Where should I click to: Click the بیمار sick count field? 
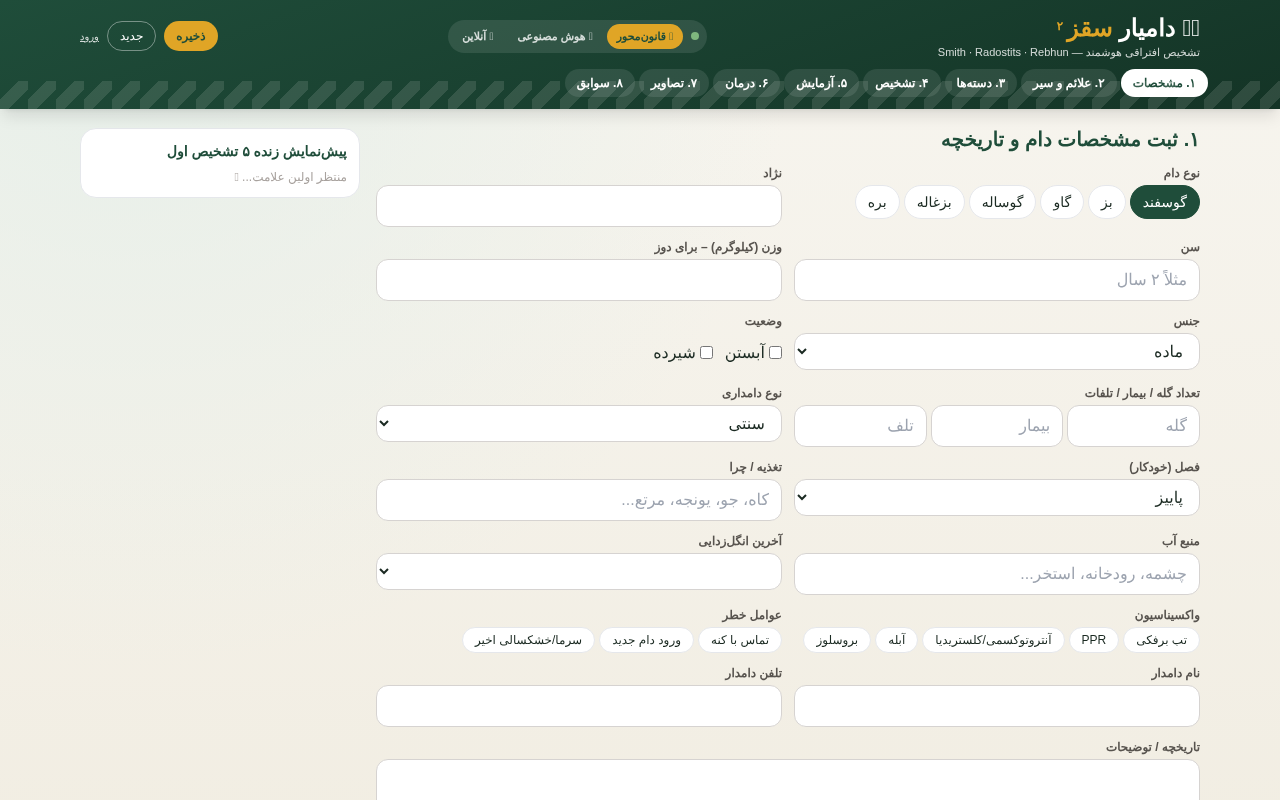pyautogui.click(x=997, y=426)
